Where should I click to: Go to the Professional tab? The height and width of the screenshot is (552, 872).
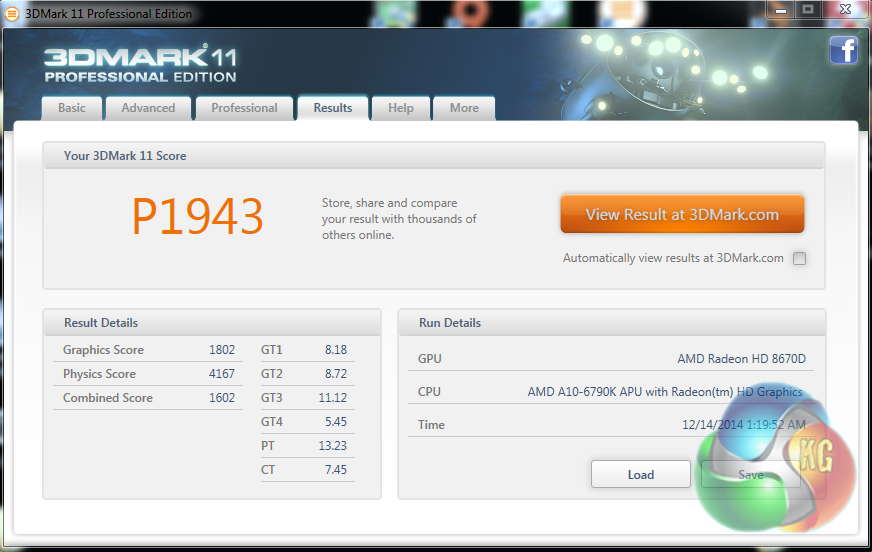click(x=244, y=108)
